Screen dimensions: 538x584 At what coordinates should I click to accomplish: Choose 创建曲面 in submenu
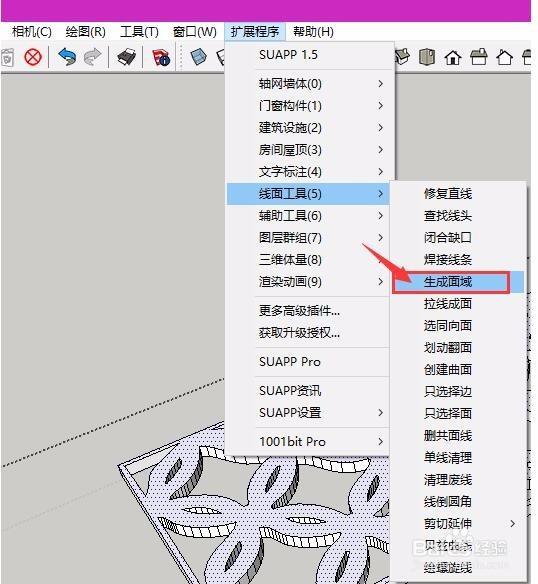458,369
